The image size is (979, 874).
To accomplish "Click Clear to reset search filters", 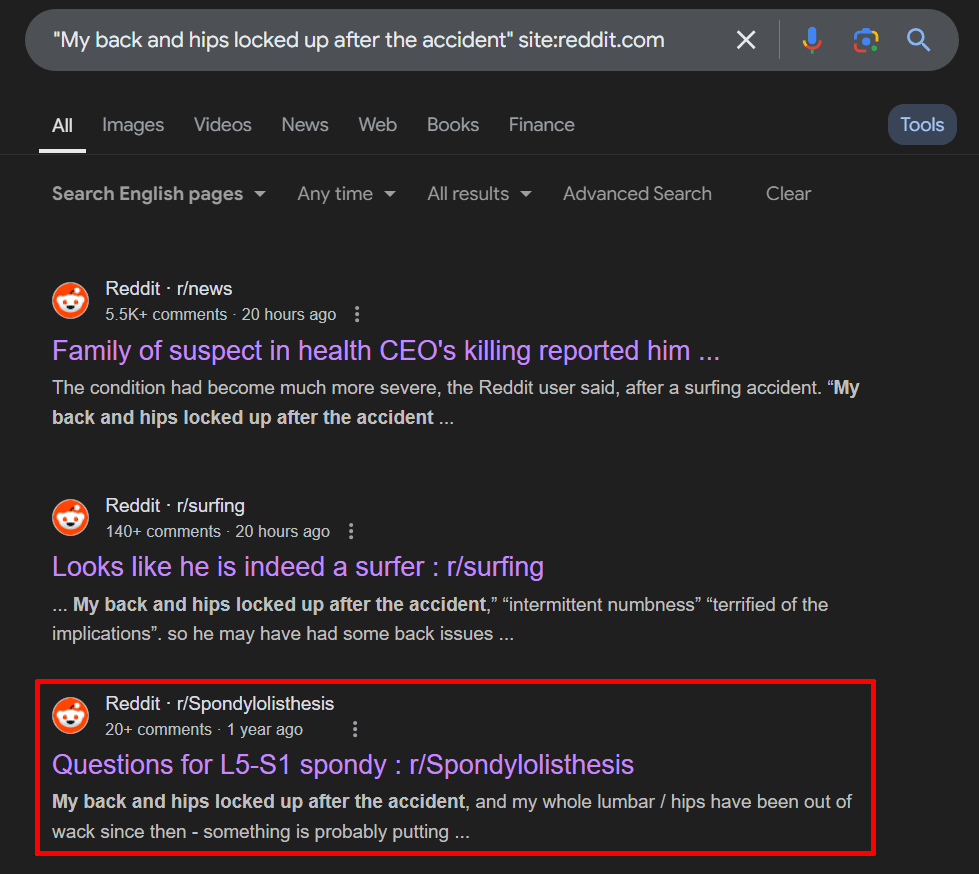I will 788,193.
